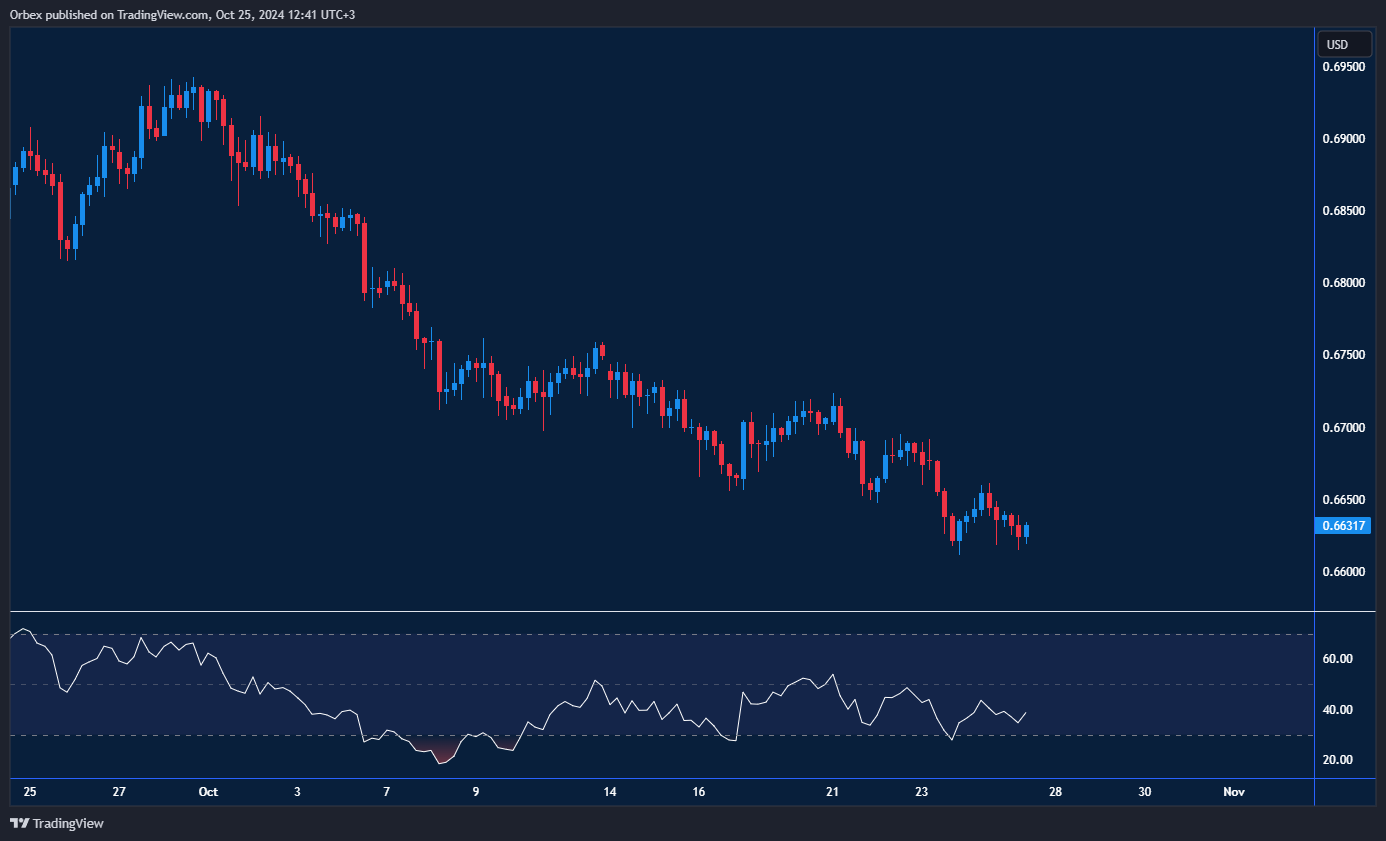Click the 0.69500 price level label
The width and height of the screenshot is (1386, 841).
[1343, 67]
